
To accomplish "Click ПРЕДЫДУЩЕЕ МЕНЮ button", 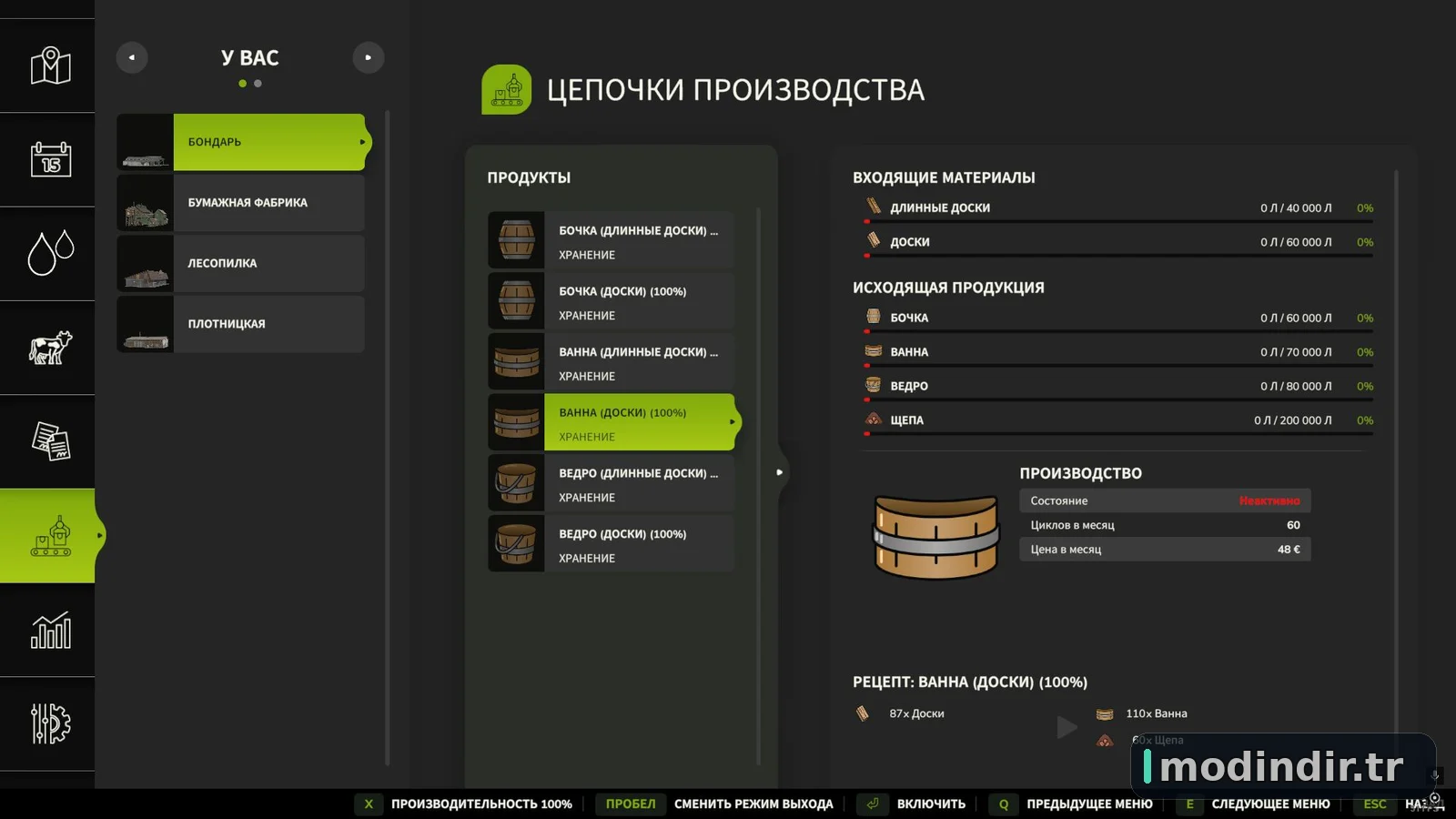I will tap(1073, 804).
